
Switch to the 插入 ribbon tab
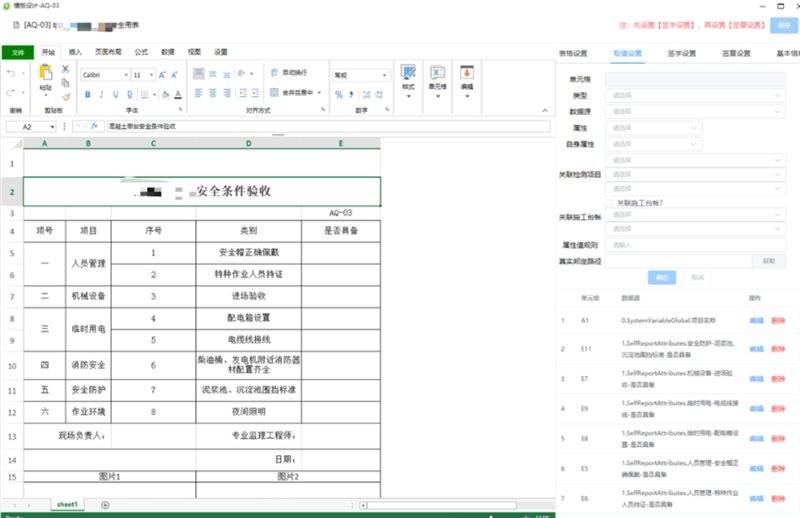pyautogui.click(x=75, y=52)
